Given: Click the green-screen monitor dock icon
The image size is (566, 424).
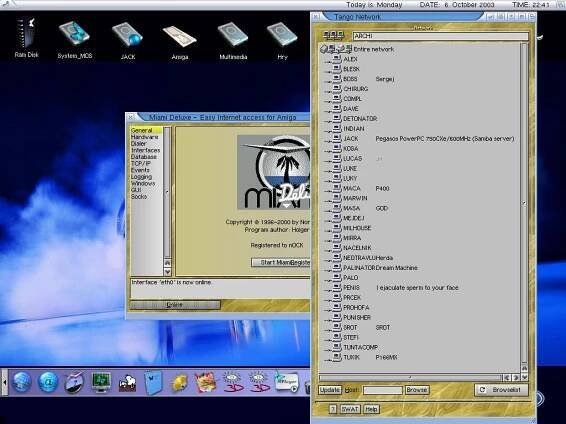Looking at the screenshot, I should click(x=101, y=383).
